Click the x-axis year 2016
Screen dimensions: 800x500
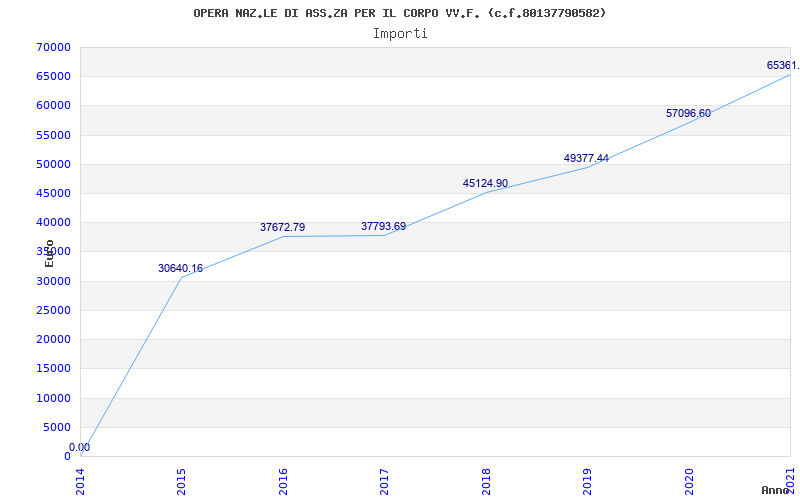(283, 482)
